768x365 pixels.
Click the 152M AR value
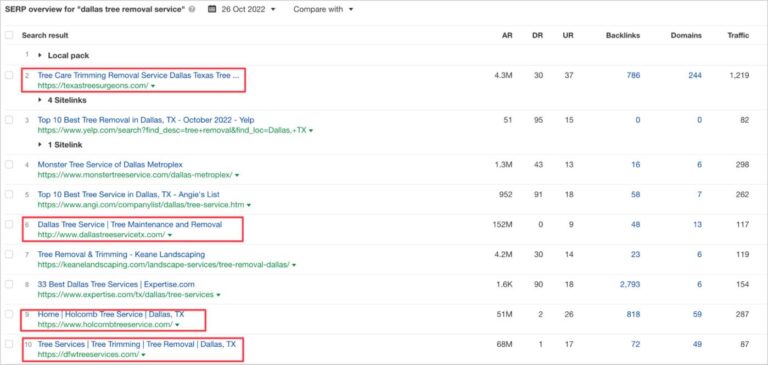503,224
